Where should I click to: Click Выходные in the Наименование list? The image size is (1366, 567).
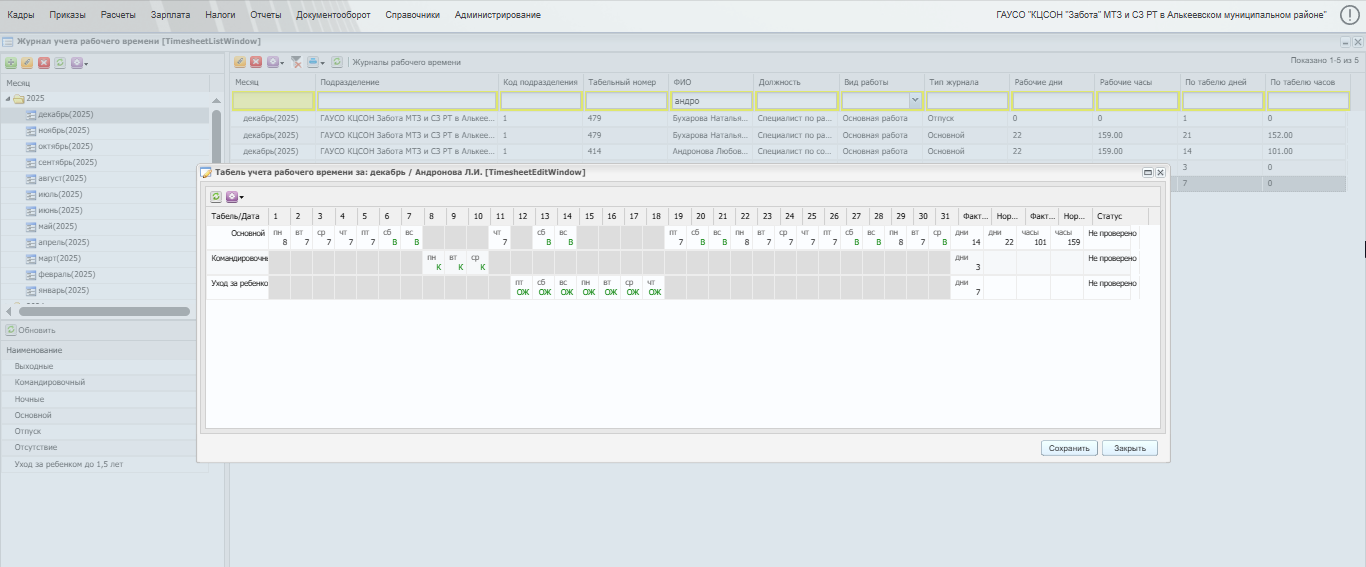tap(34, 367)
